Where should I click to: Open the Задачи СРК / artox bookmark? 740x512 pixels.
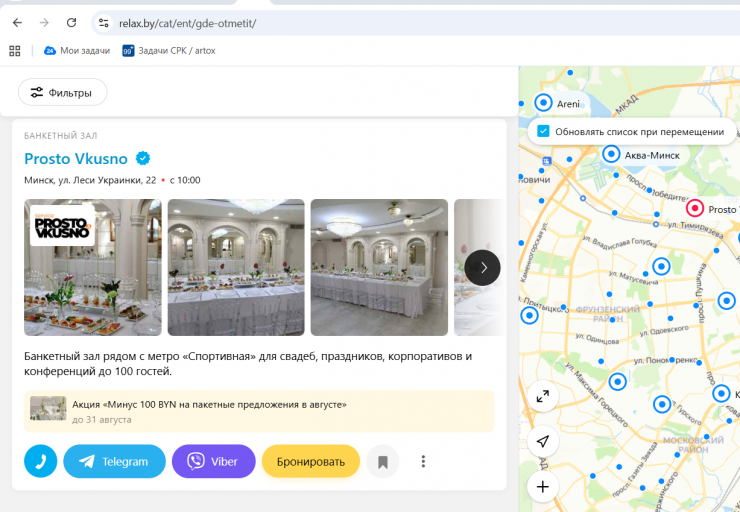click(x=169, y=50)
